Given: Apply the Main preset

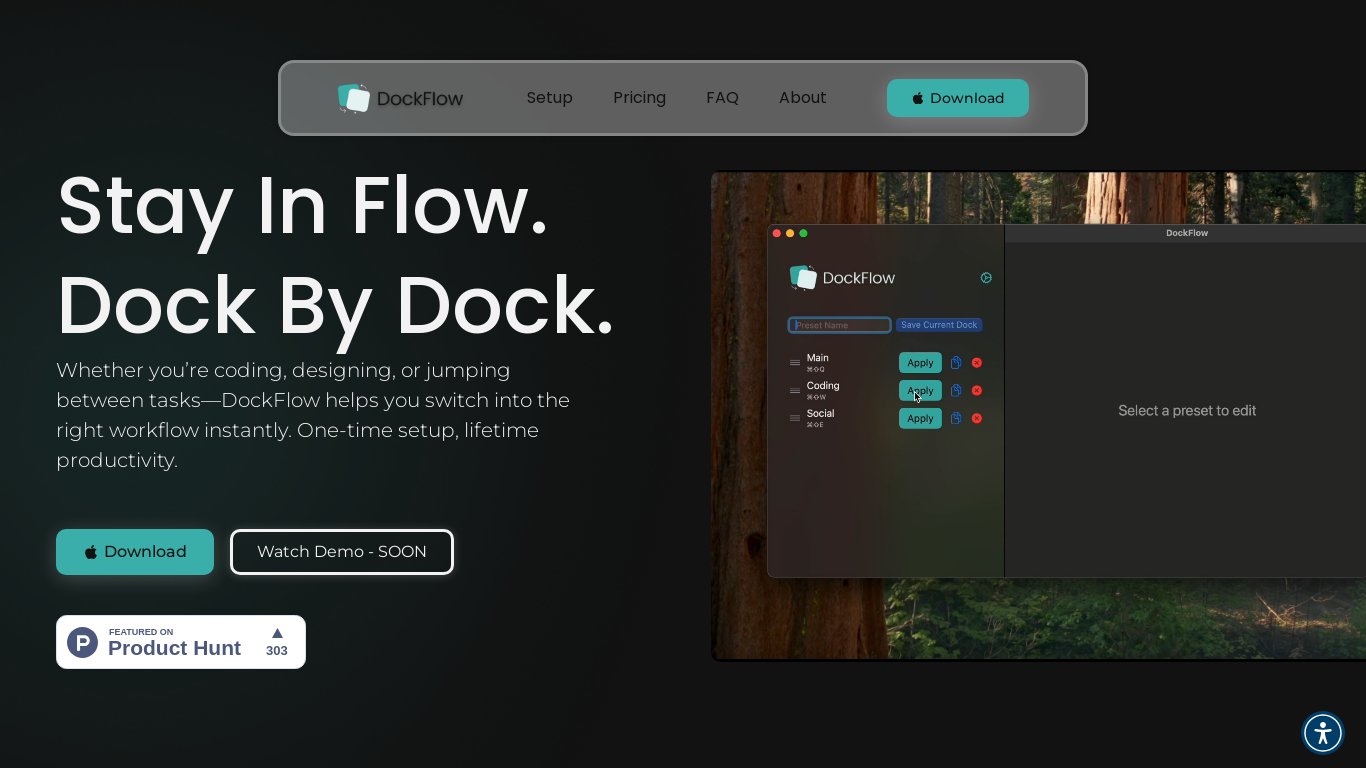Looking at the screenshot, I should [x=920, y=363].
